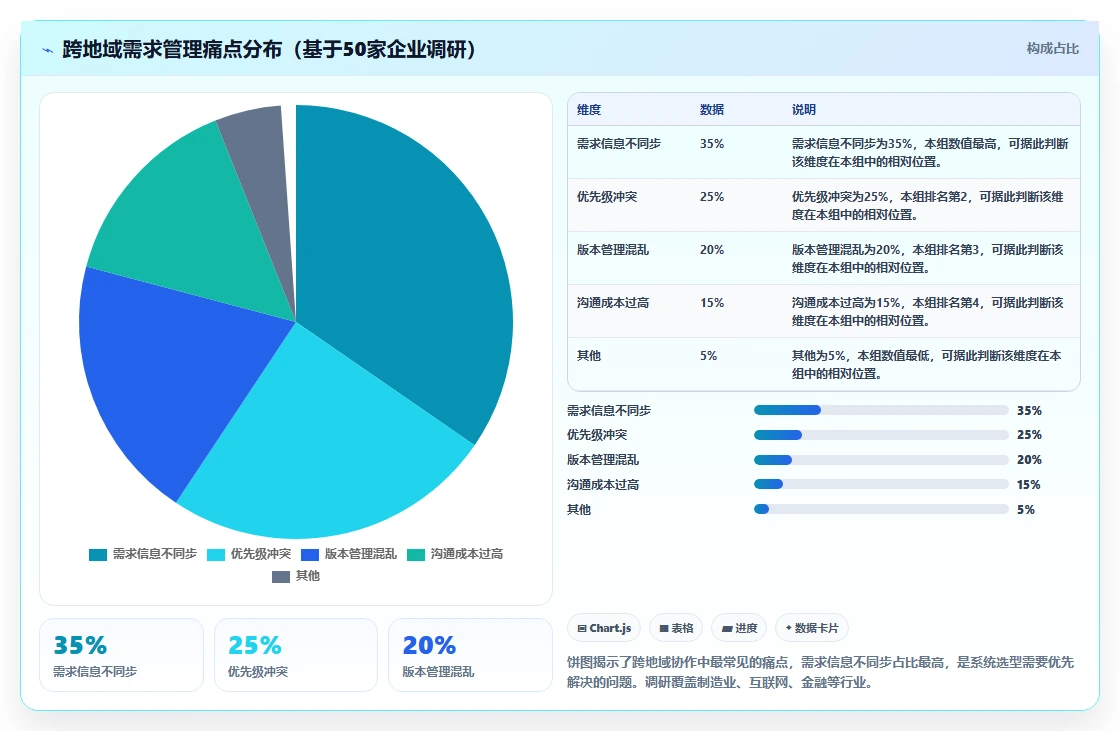Select the 进度 tag
The height and width of the screenshot is (731, 1120).
739,628
